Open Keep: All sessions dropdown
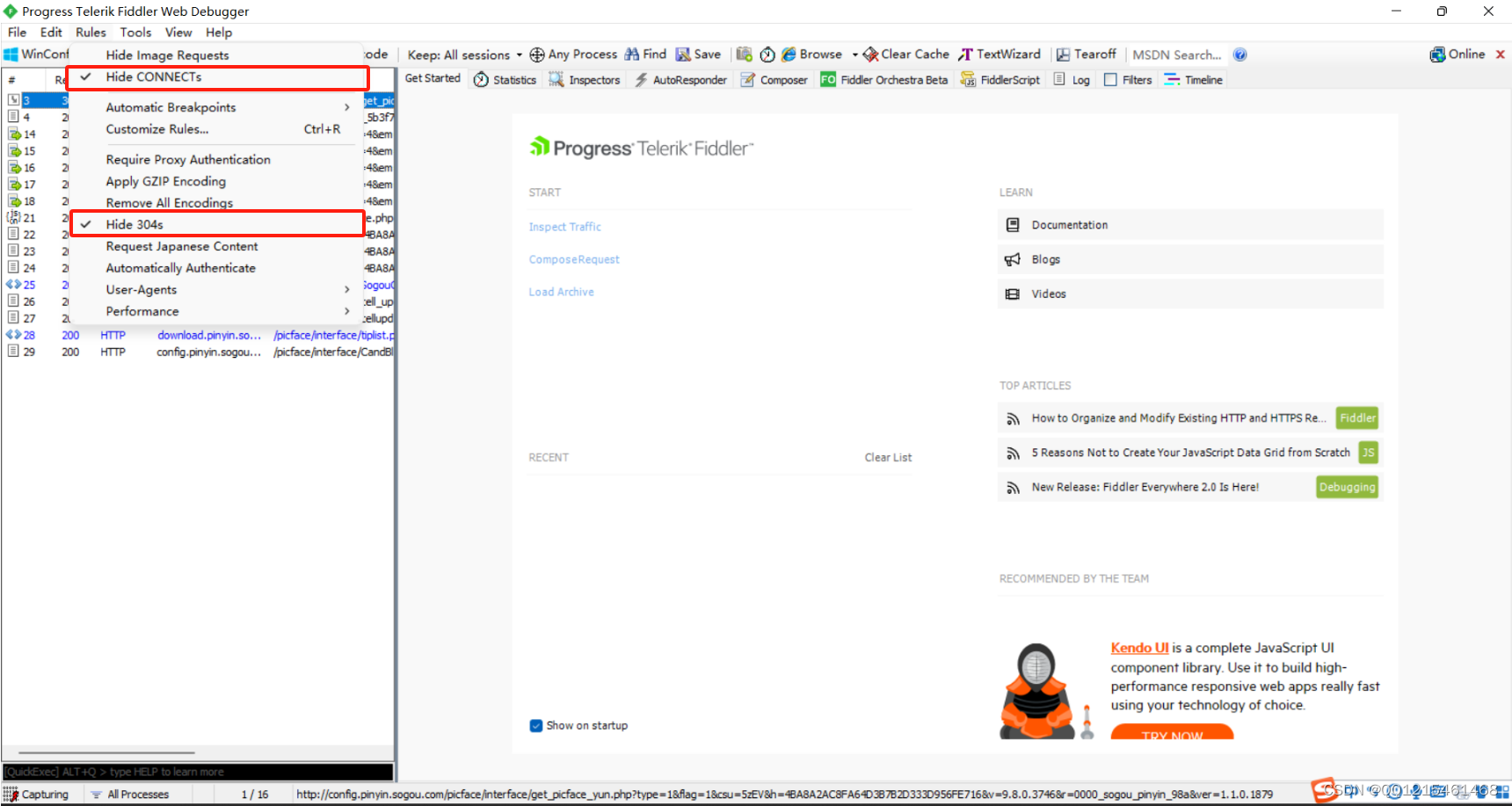Image resolution: width=1512 pixels, height=806 pixels. [465, 54]
